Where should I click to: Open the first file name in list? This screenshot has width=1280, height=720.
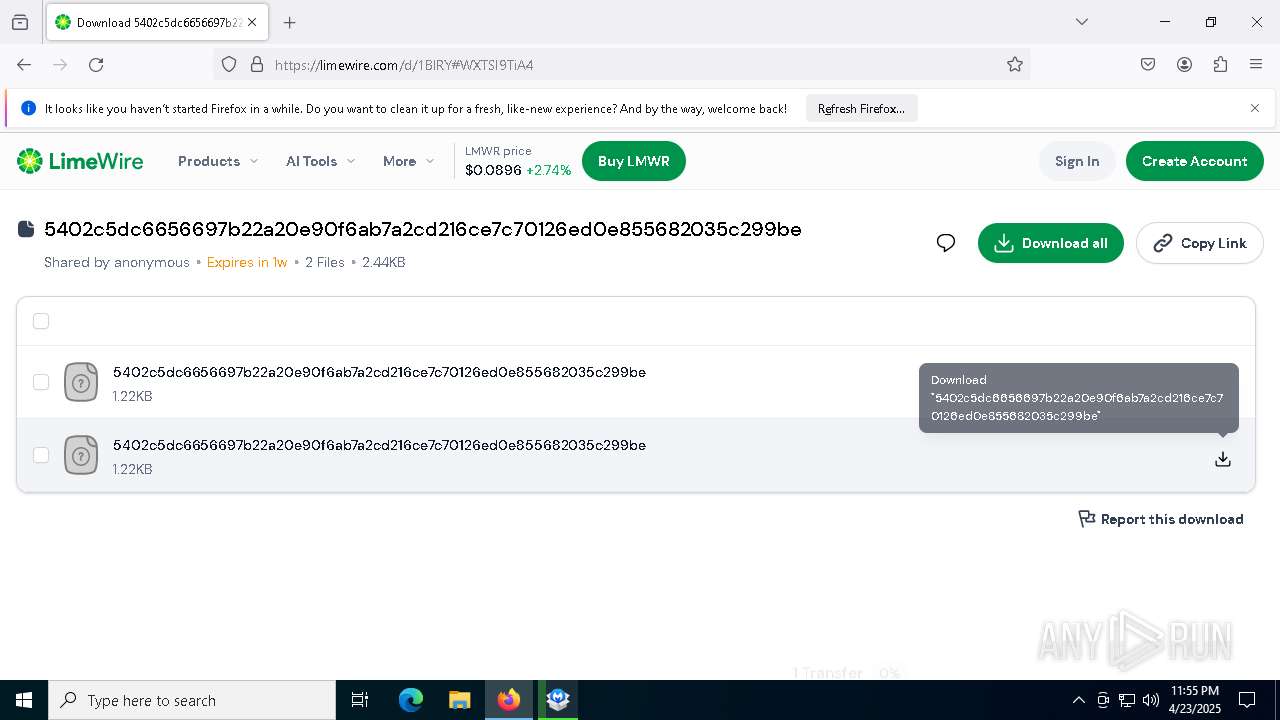379,372
